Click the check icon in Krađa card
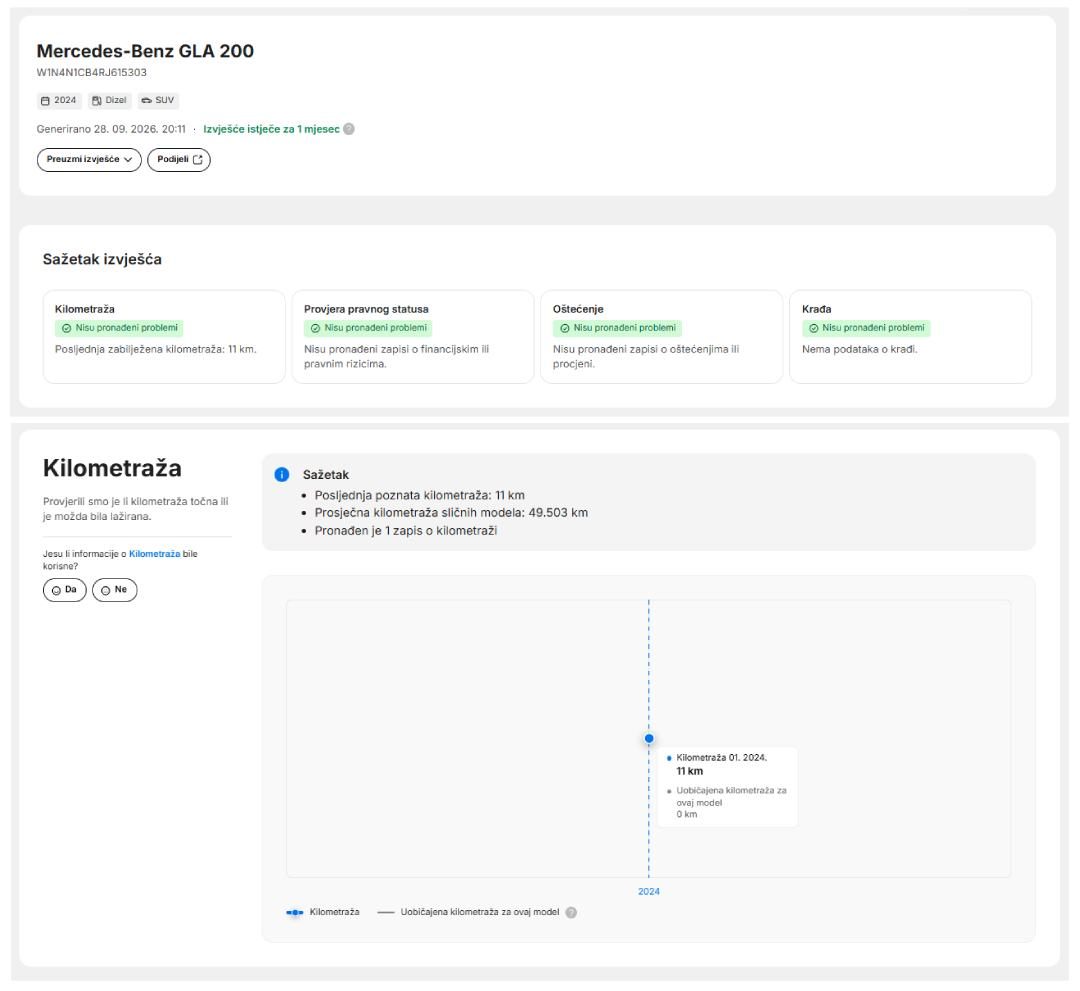 click(x=813, y=328)
